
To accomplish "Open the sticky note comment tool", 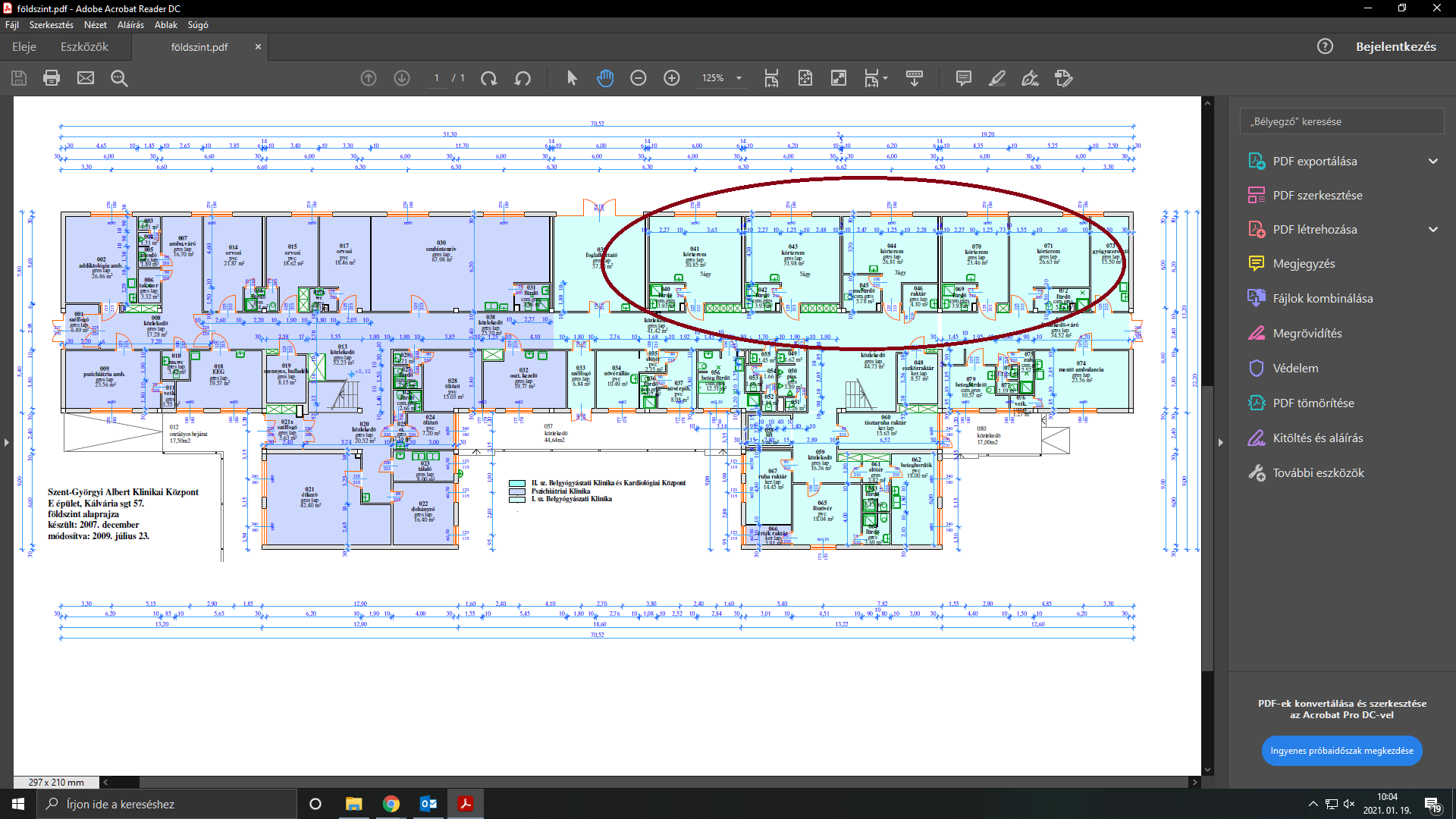I will 964,78.
